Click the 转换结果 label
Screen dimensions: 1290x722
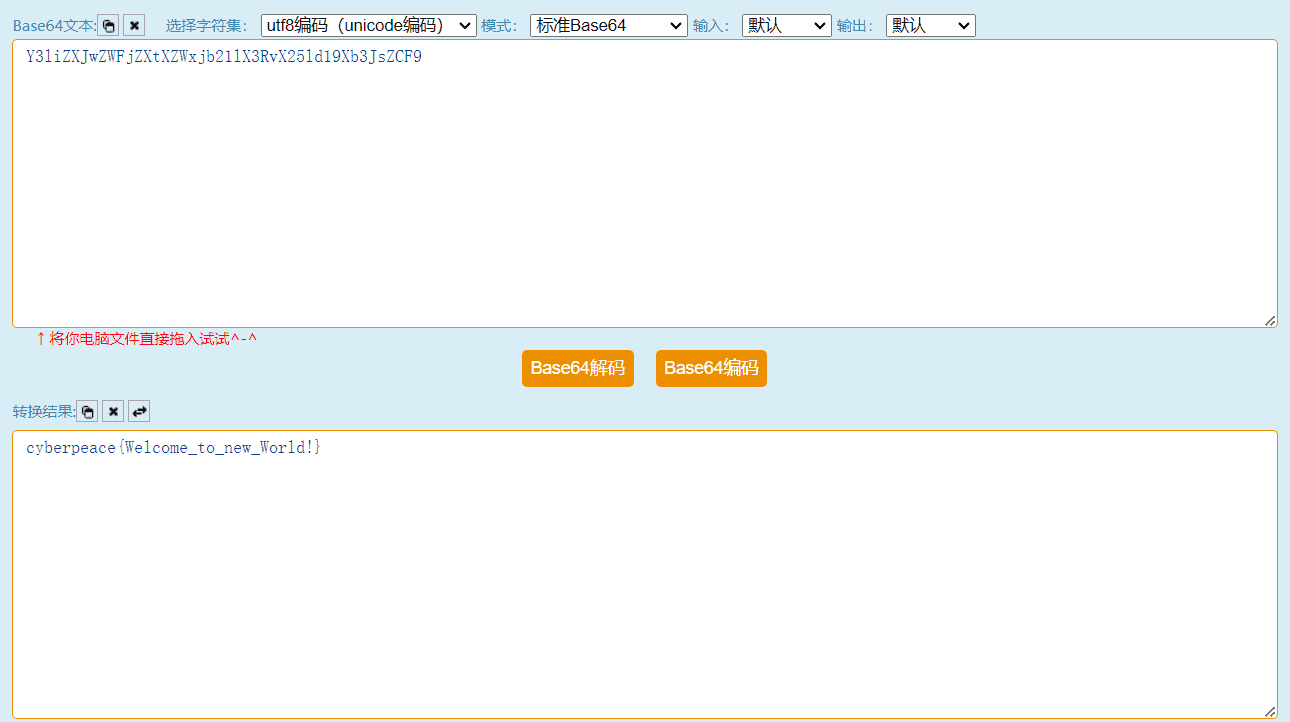[x=44, y=412]
